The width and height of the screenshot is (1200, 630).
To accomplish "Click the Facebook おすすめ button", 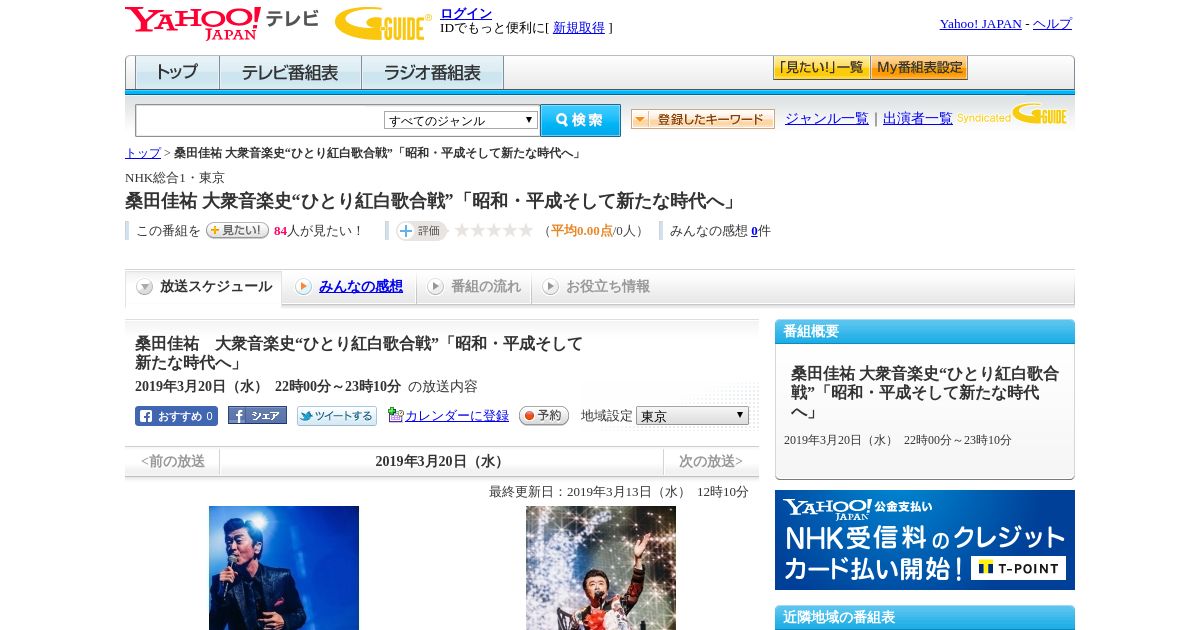I will [176, 416].
